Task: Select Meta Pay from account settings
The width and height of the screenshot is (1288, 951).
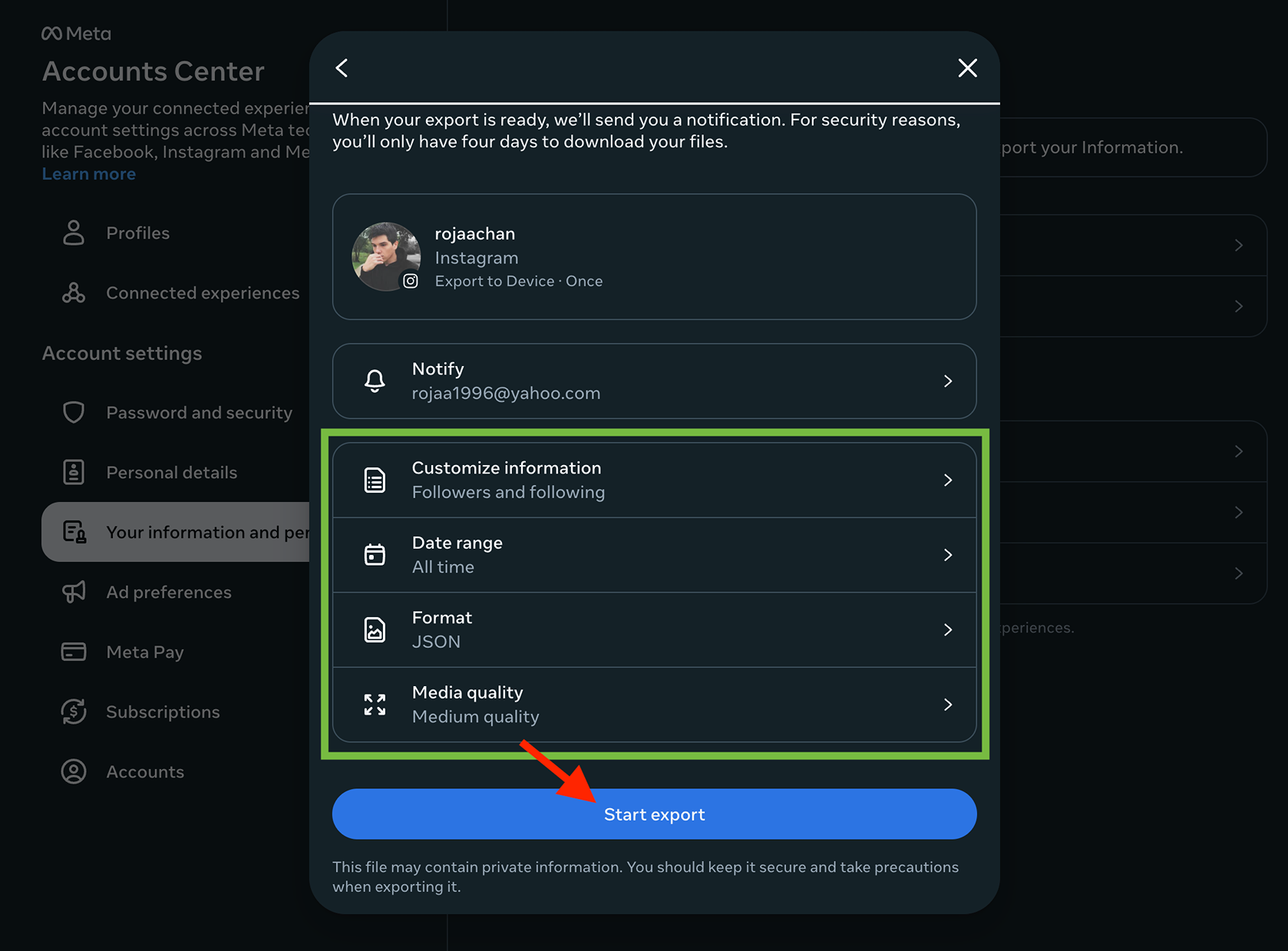Action: pyautogui.click(x=144, y=652)
